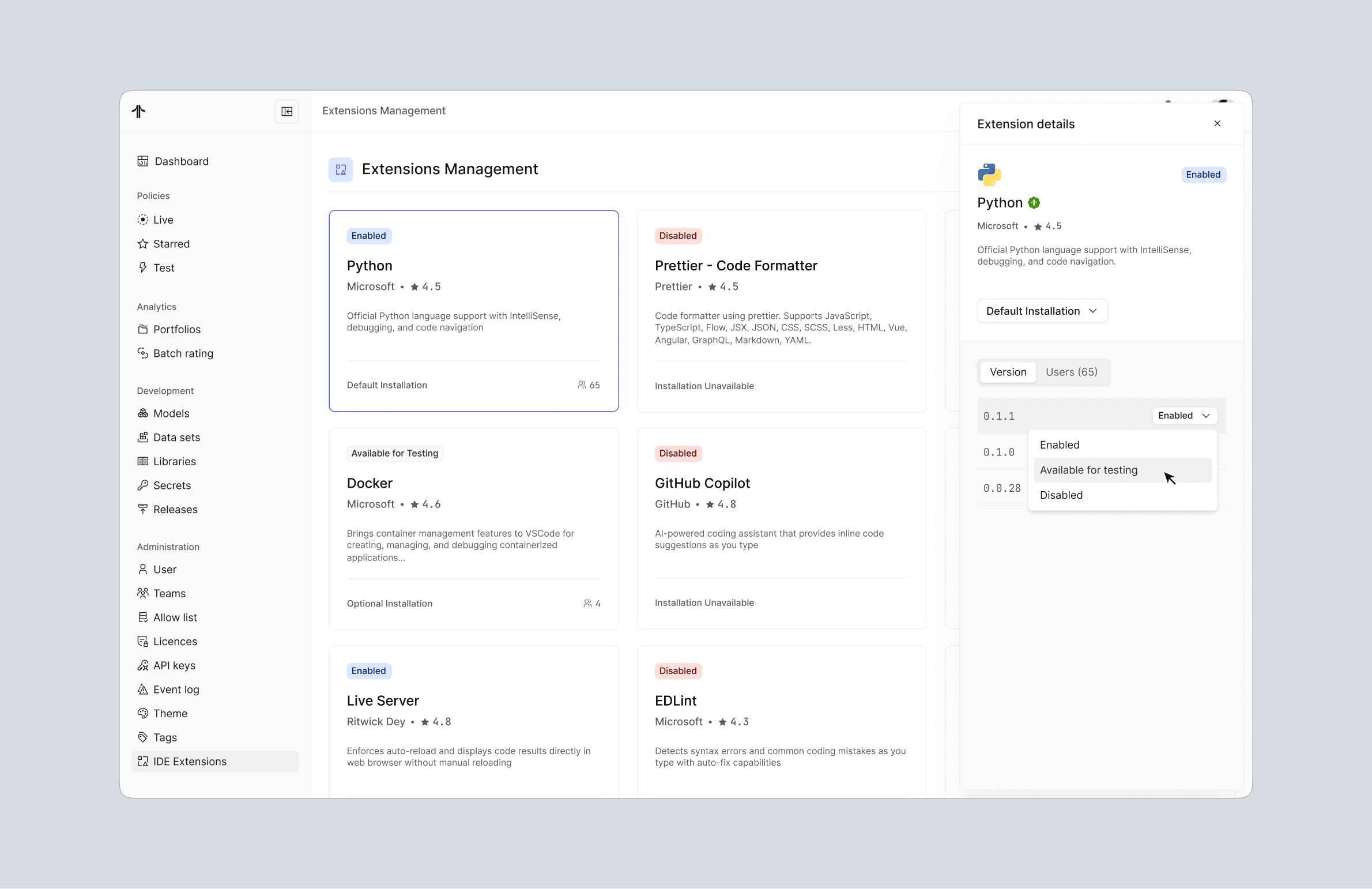Expand the Default Installation dropdown
The image size is (1372, 889).
point(1042,311)
